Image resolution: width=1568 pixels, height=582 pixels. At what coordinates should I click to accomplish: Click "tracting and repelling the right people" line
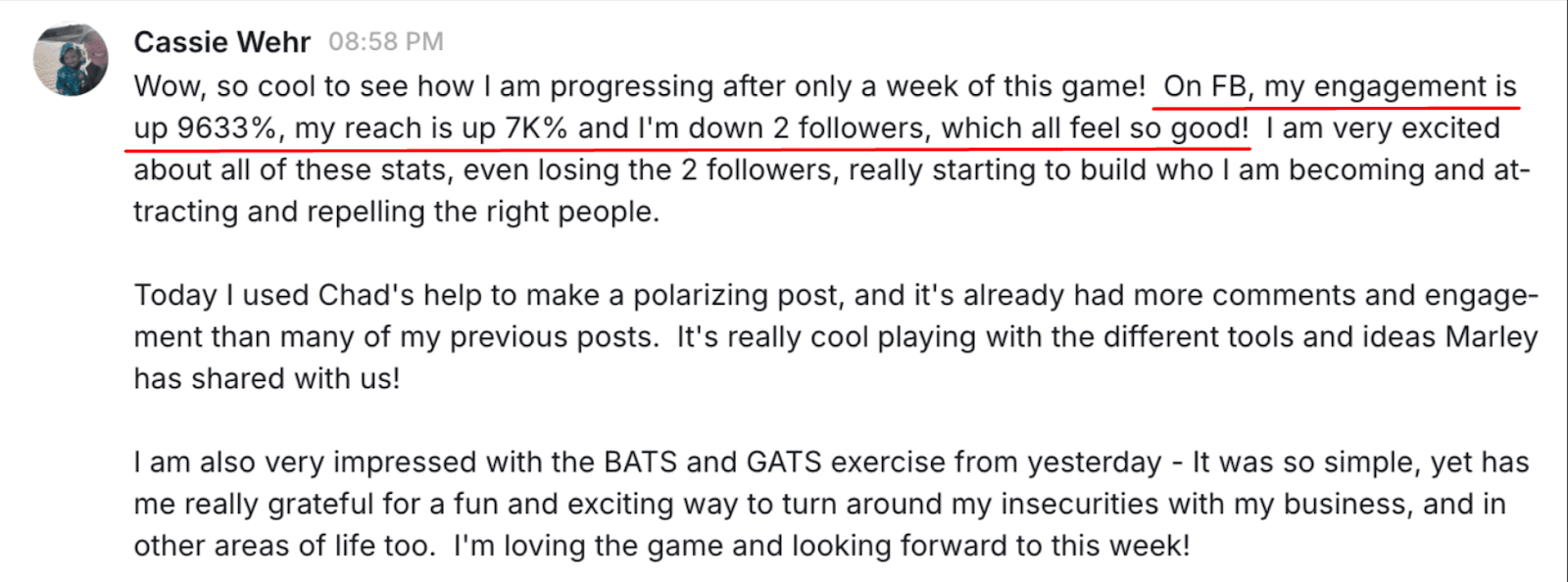(396, 212)
